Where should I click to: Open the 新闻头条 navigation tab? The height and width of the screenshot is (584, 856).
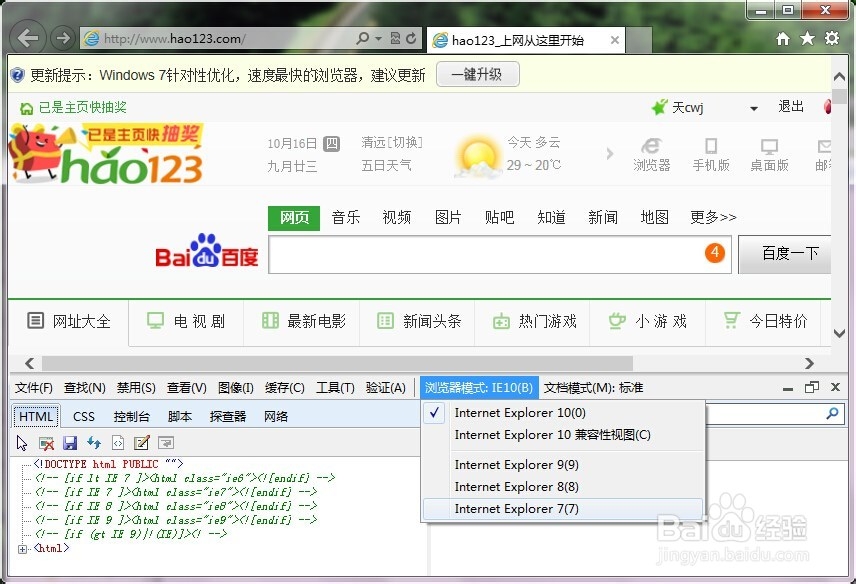point(418,321)
